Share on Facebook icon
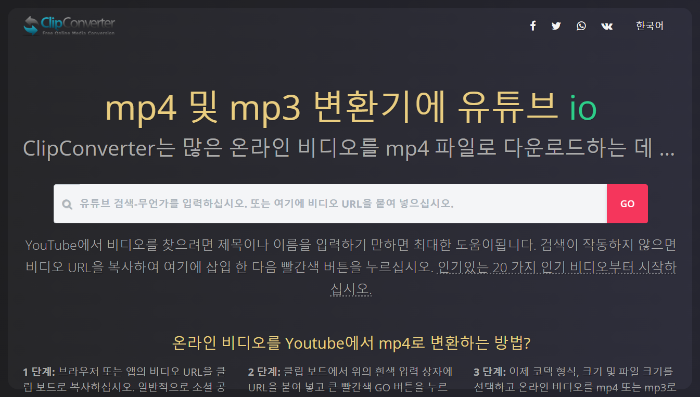The width and height of the screenshot is (700, 397). [533, 26]
